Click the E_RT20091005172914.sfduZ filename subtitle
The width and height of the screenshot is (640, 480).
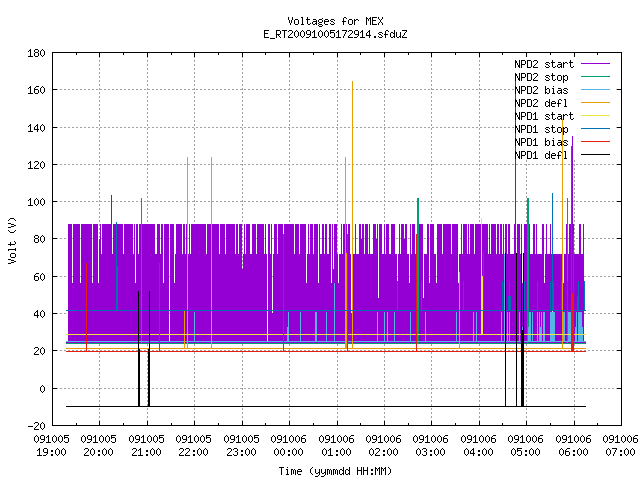tap(336, 34)
